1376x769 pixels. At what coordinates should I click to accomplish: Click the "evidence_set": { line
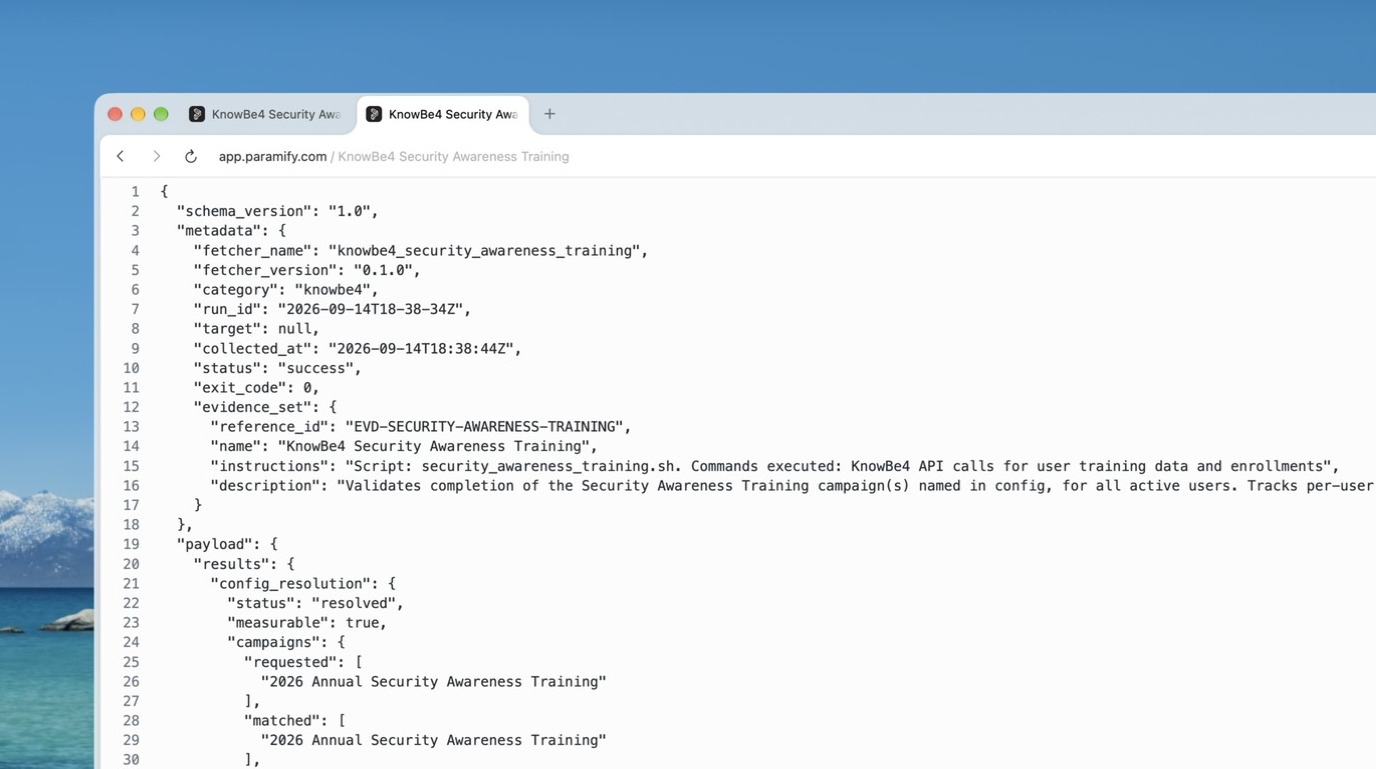(265, 407)
